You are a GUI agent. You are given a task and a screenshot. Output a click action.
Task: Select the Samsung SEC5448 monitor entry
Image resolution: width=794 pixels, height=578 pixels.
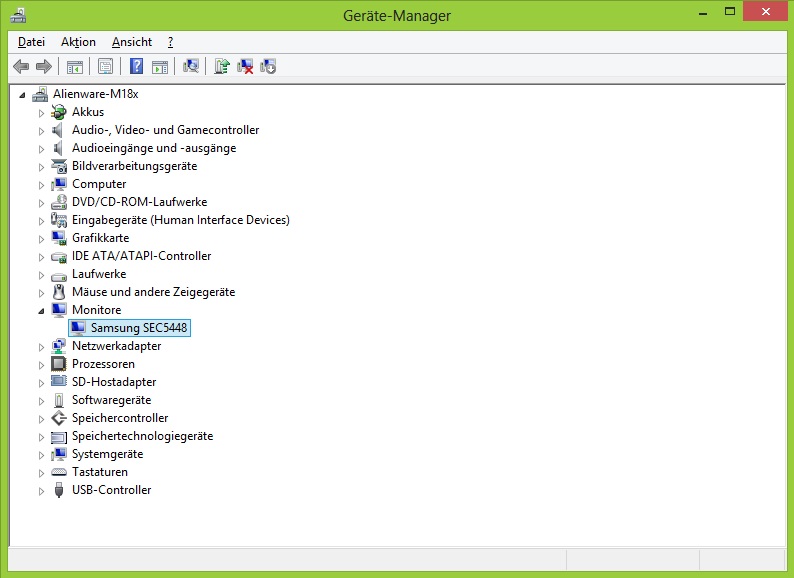pos(139,328)
